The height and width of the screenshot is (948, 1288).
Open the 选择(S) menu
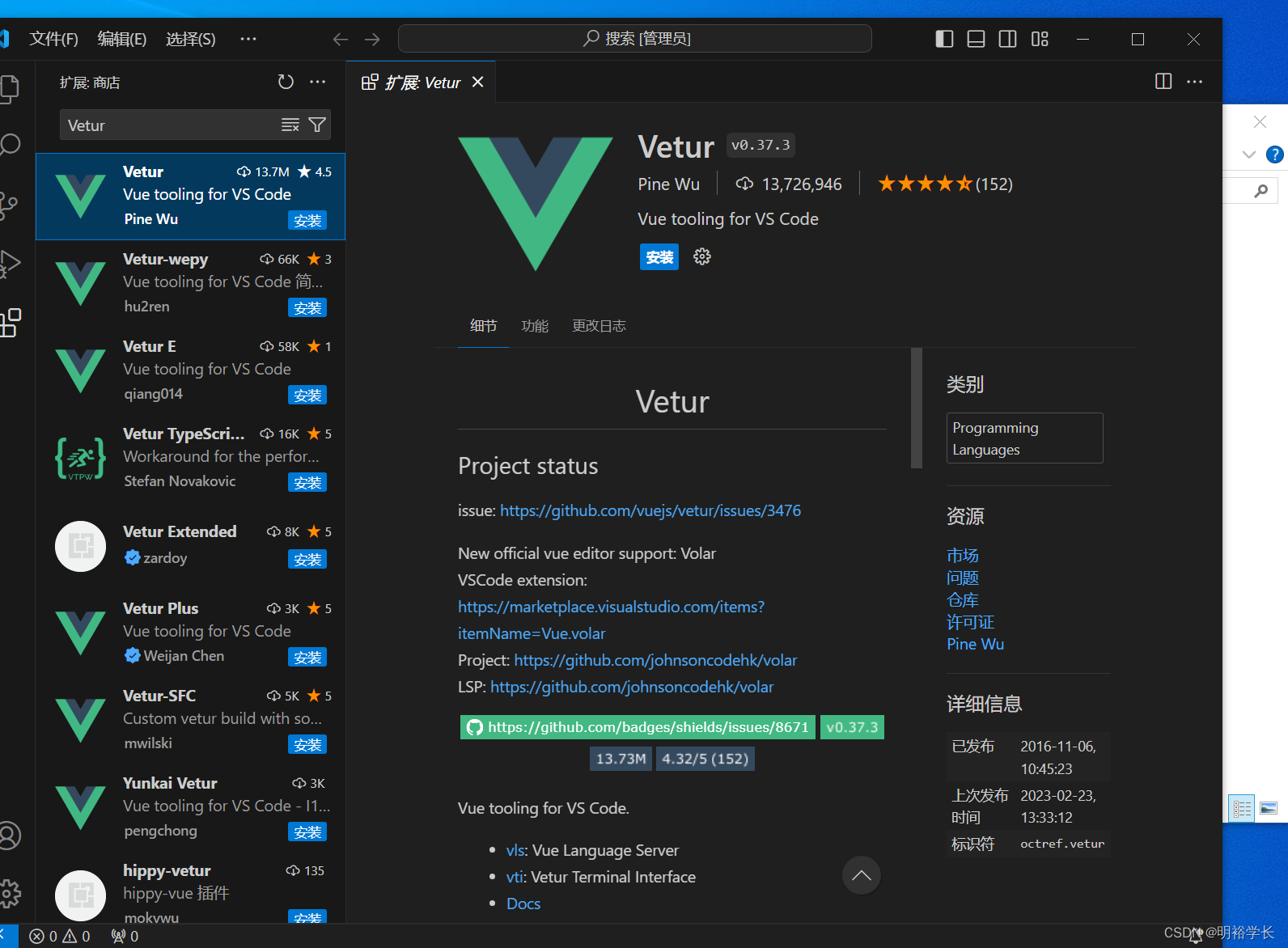pos(191,39)
